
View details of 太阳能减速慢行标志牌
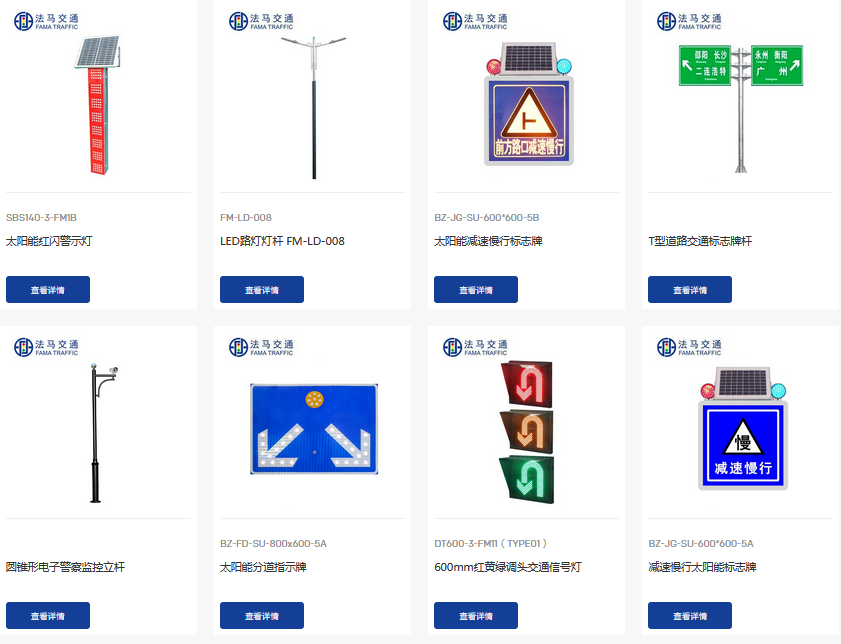[x=476, y=290]
